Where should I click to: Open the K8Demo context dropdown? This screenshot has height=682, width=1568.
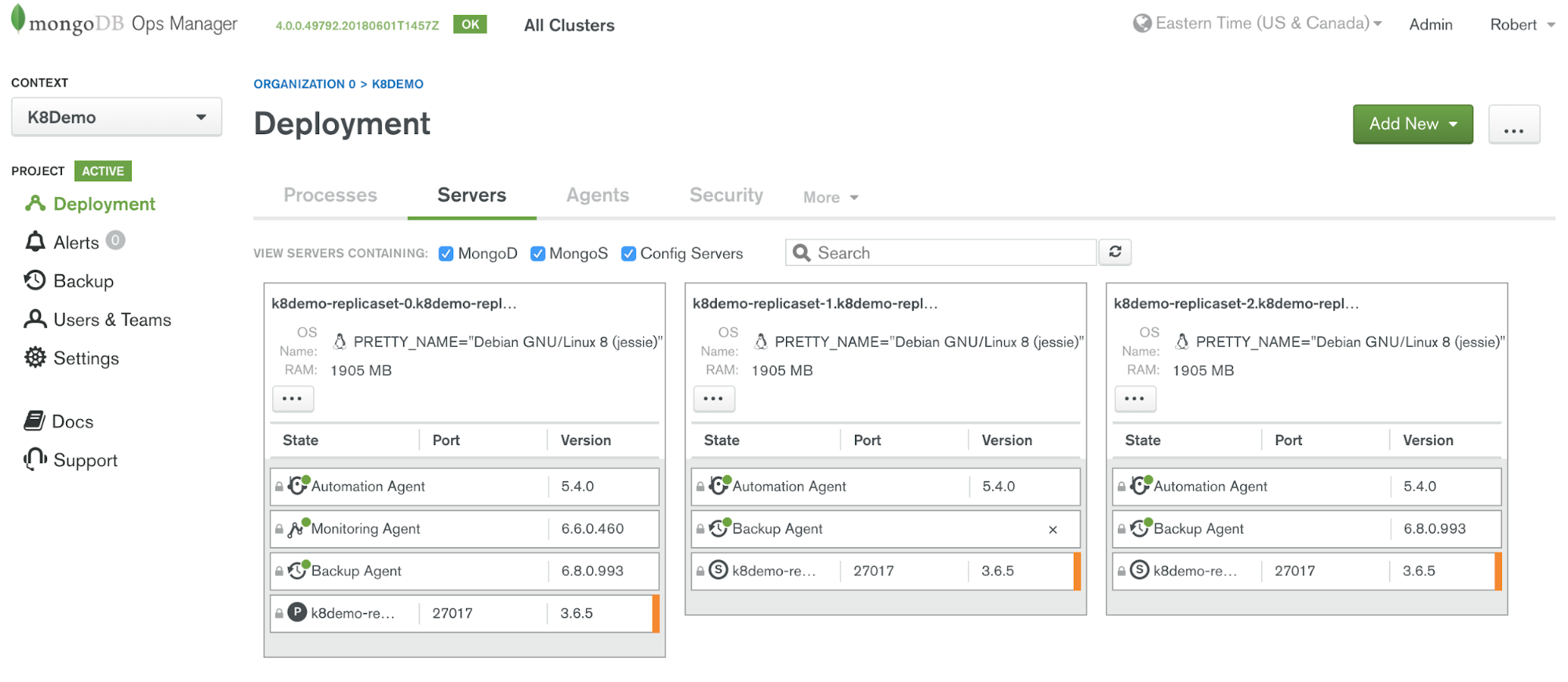coord(117,117)
